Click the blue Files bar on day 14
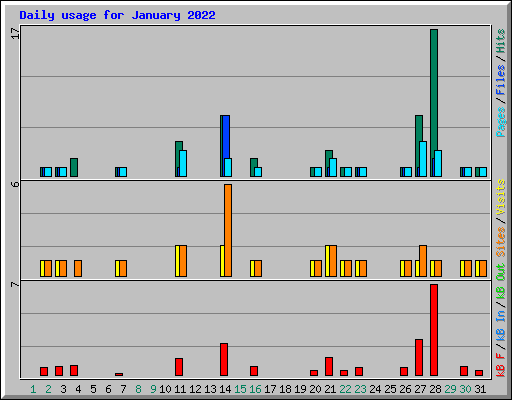The width and height of the screenshot is (512, 400). point(226,137)
